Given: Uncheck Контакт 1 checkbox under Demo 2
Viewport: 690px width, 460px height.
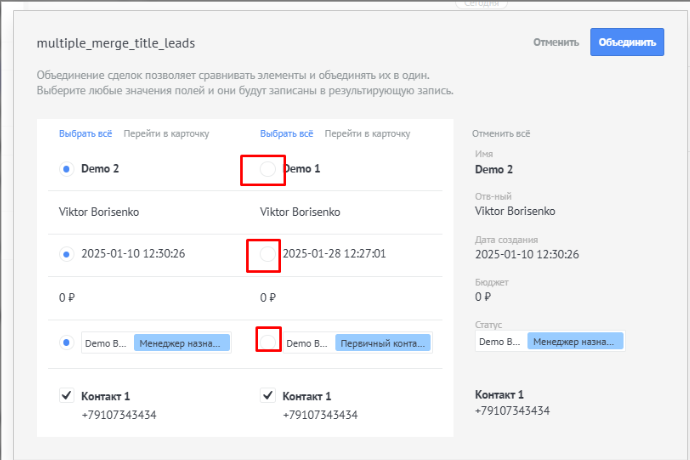Looking at the screenshot, I should point(67,396).
